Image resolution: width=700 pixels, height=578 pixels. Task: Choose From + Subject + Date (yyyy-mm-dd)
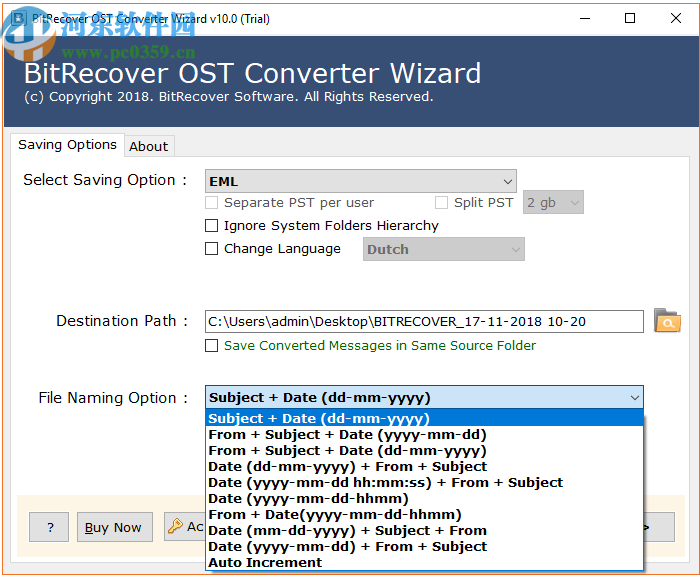pyautogui.click(x=424, y=434)
